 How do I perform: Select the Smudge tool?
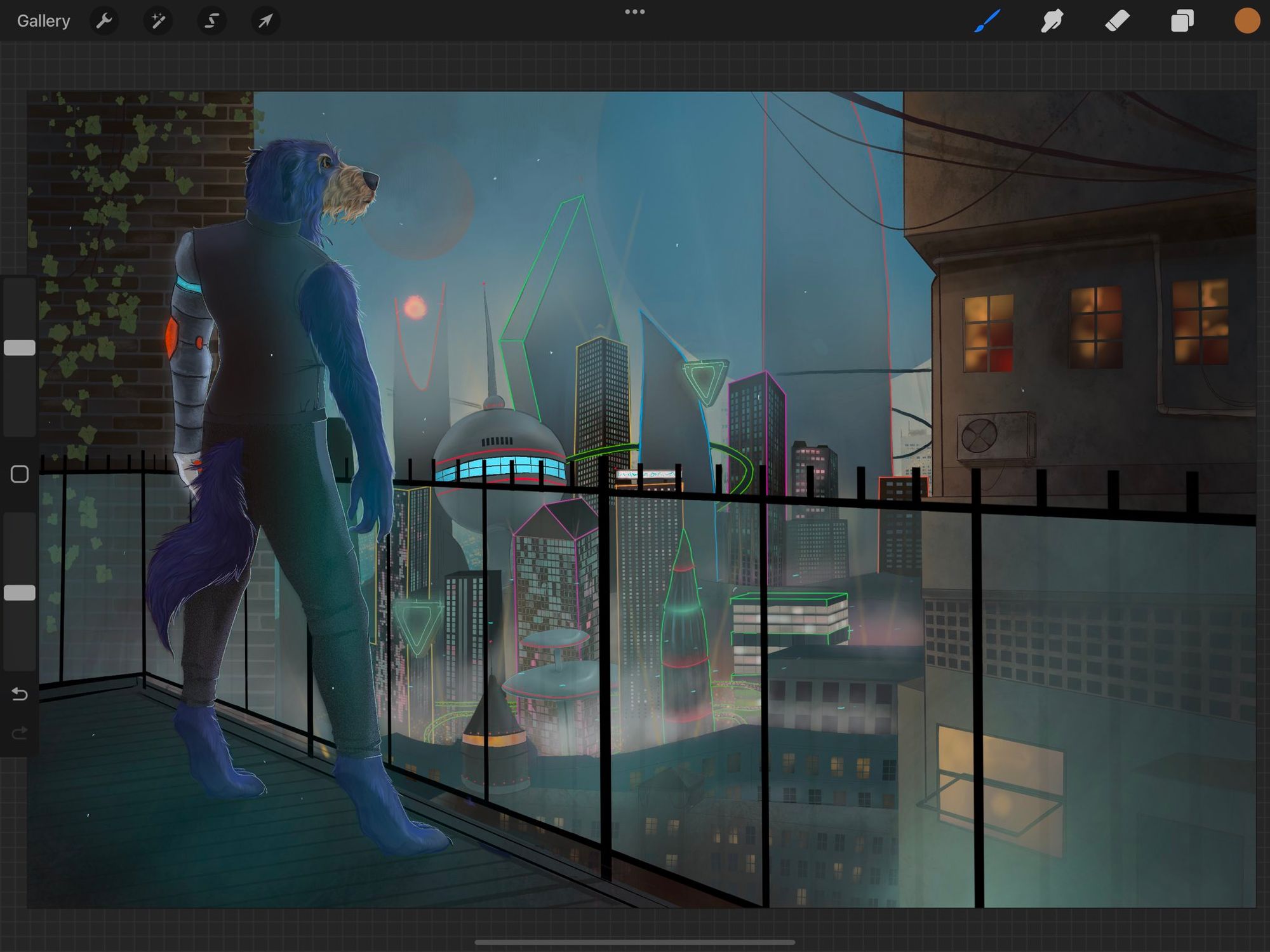coord(1052,21)
